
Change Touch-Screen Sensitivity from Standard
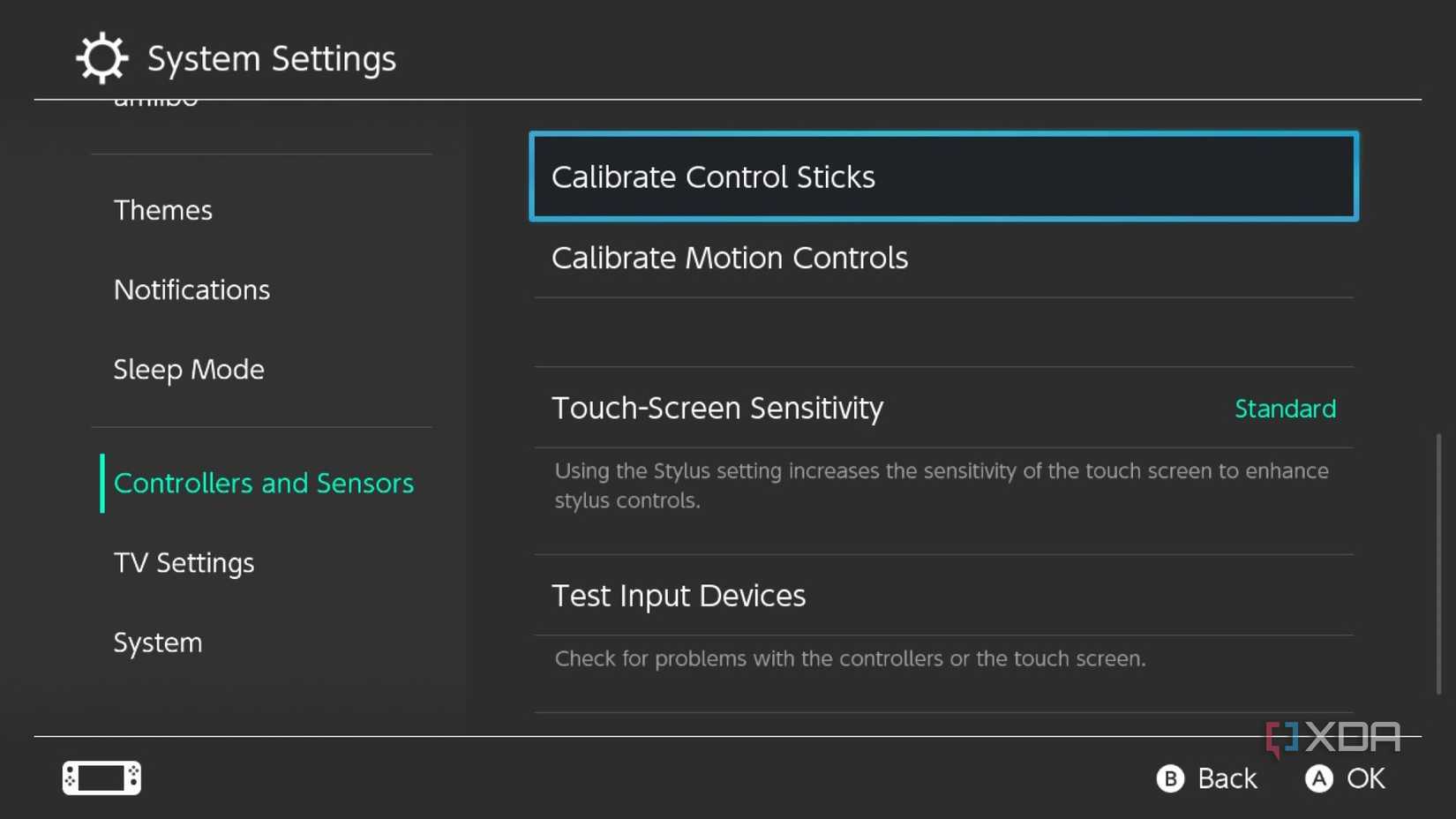(x=944, y=409)
